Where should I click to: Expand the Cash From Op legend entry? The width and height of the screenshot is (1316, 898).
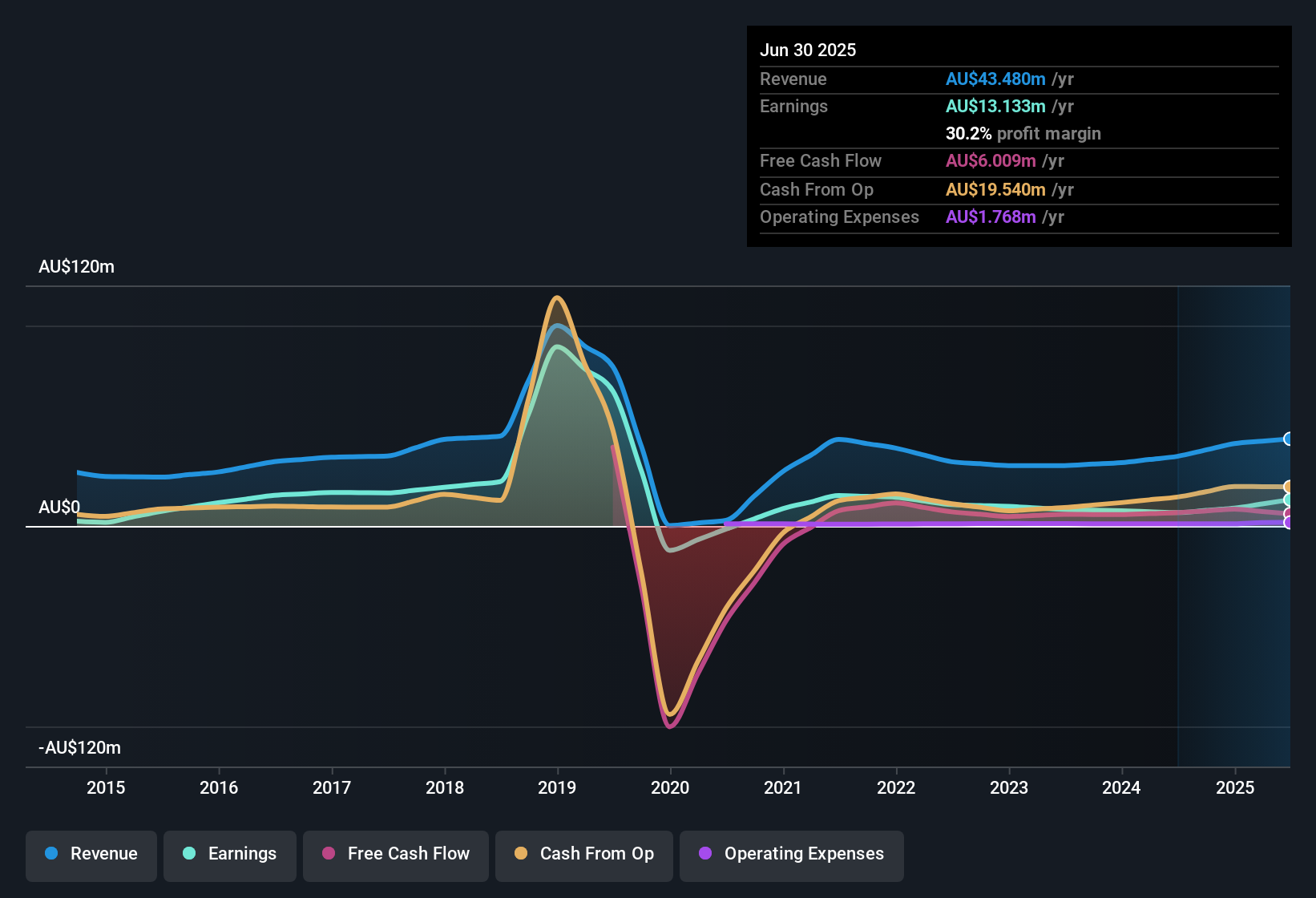(x=583, y=854)
